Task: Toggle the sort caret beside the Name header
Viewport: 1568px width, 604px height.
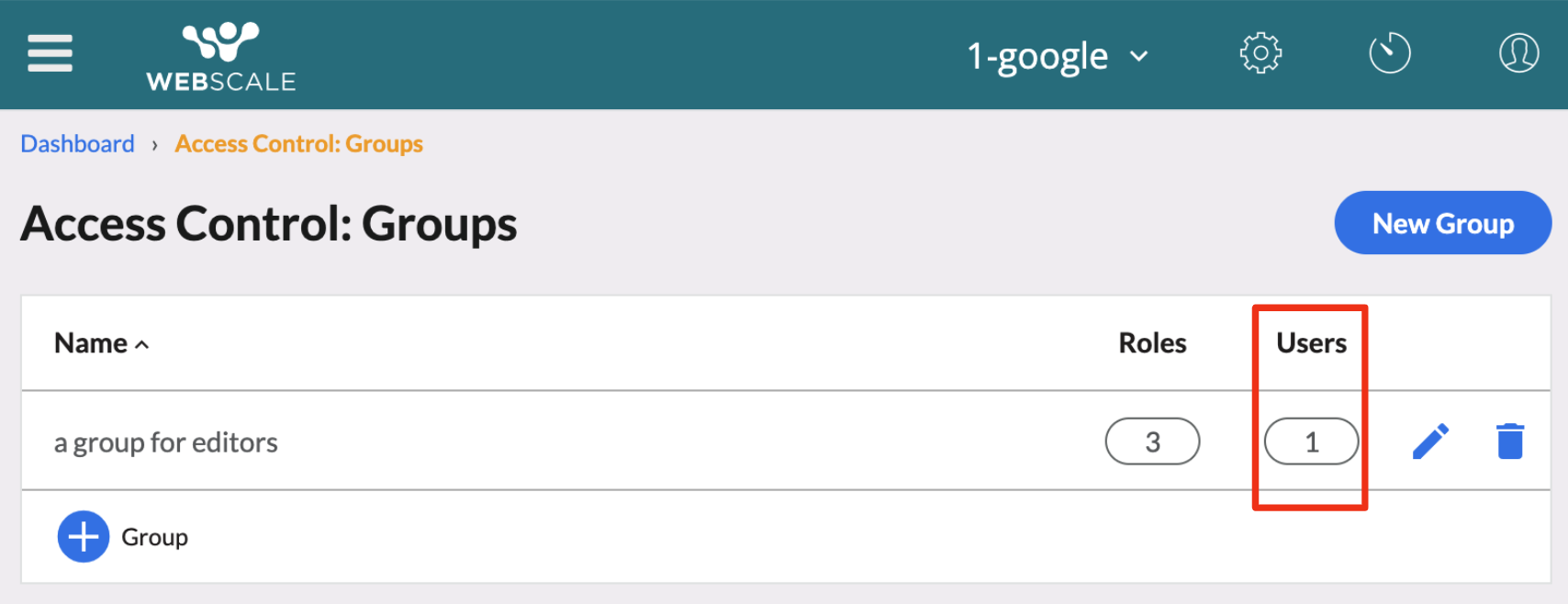Action: pos(142,345)
